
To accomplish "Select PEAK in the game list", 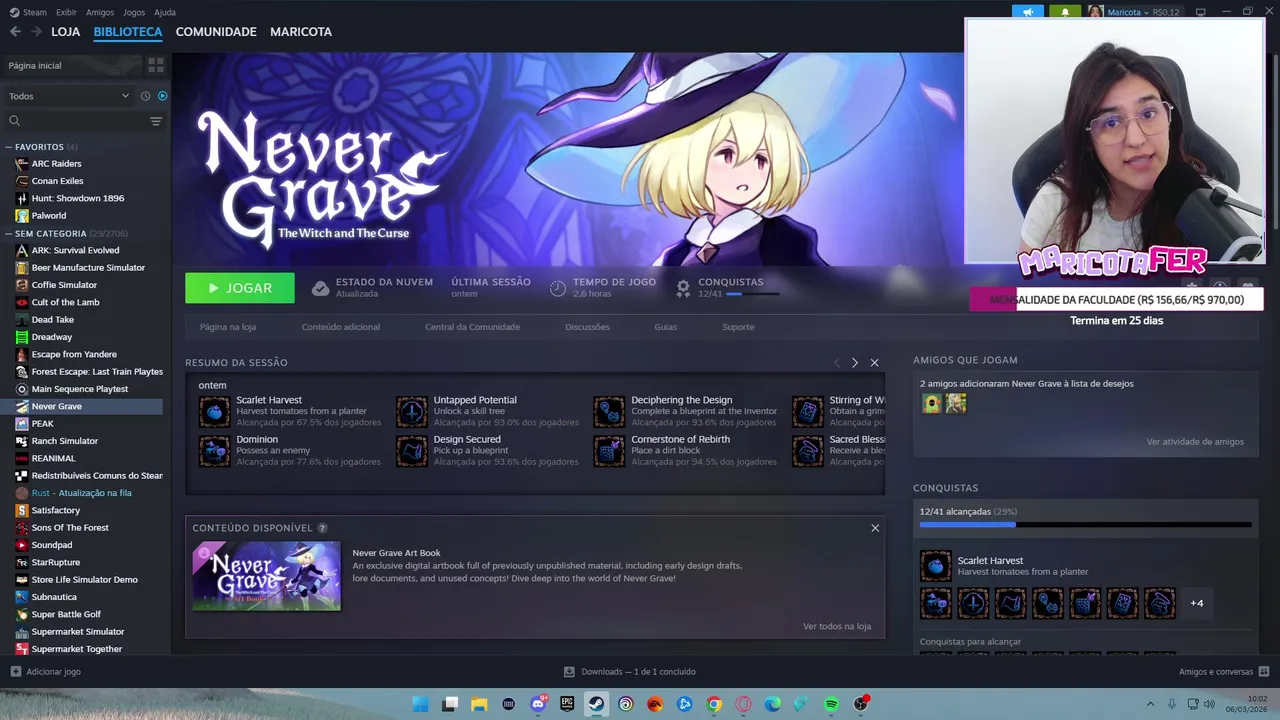I will click(43, 424).
